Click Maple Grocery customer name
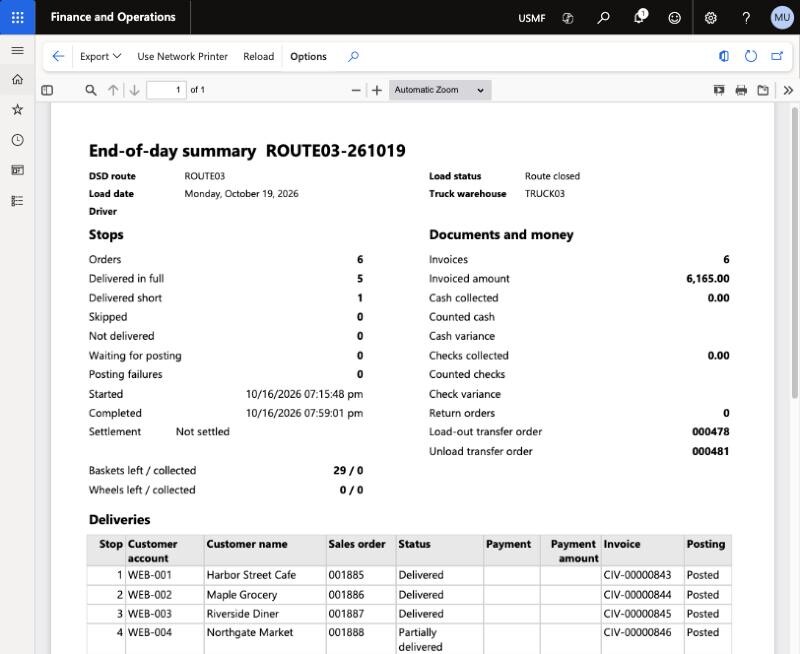The image size is (800, 654). 242,595
